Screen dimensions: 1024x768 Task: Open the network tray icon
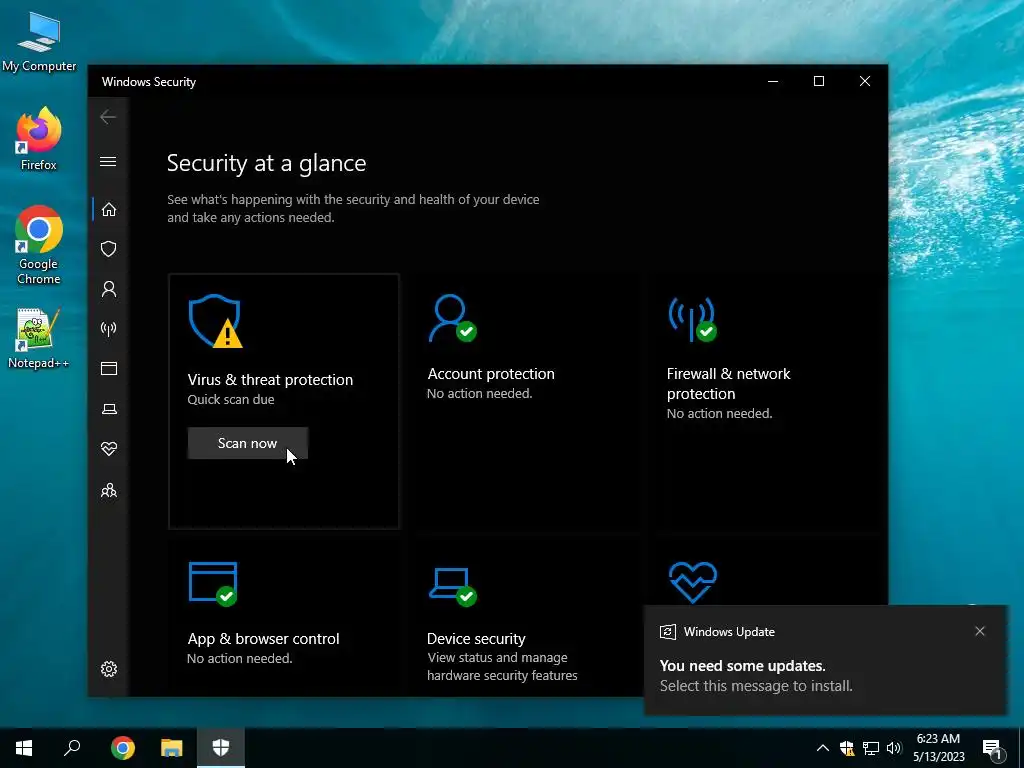click(x=871, y=748)
